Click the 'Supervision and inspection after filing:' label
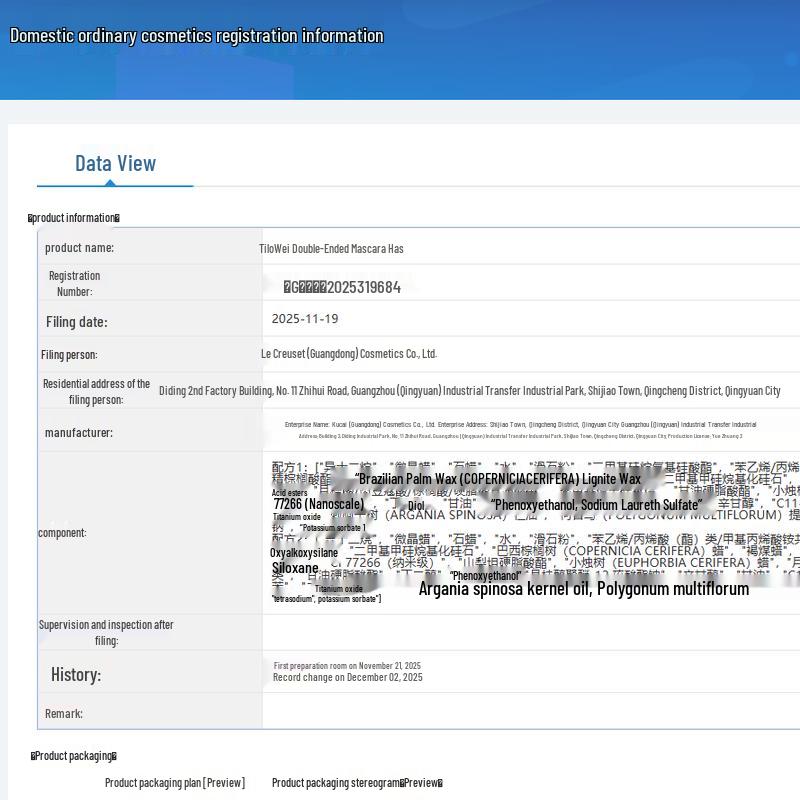This screenshot has height=800, width=800. [x=106, y=633]
